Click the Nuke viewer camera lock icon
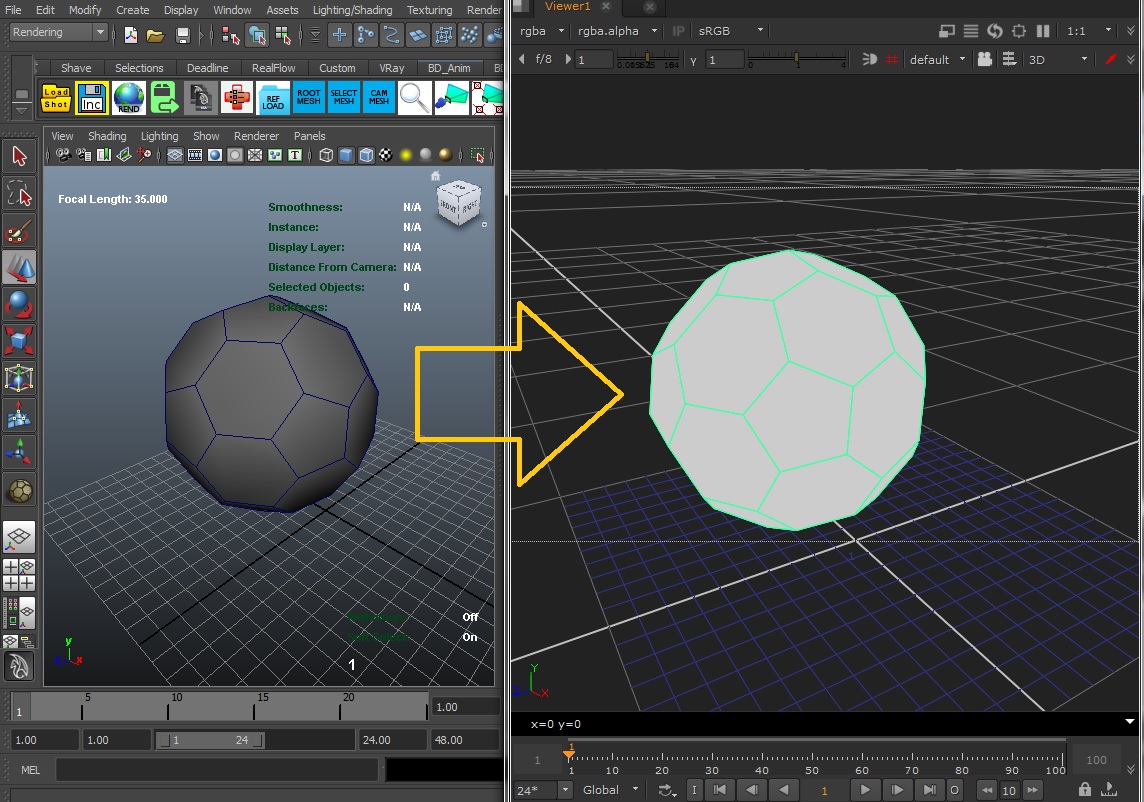The height and width of the screenshot is (802, 1144). click(x=984, y=59)
